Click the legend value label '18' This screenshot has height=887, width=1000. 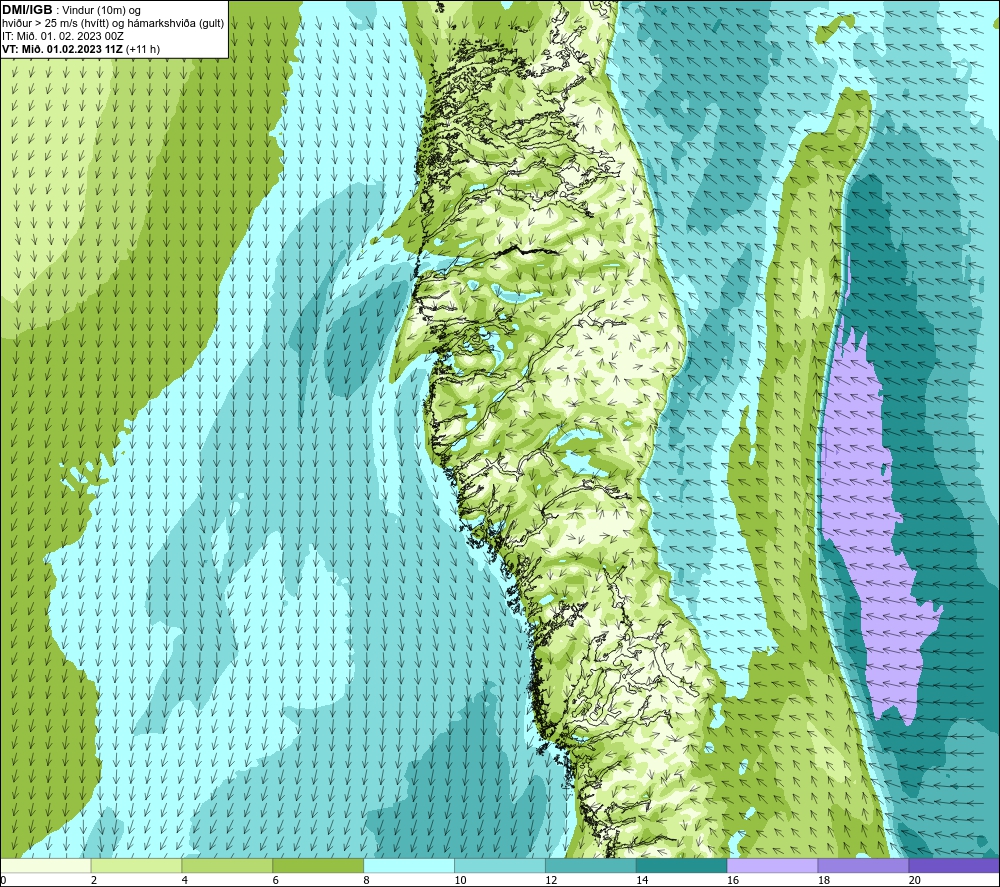823,880
